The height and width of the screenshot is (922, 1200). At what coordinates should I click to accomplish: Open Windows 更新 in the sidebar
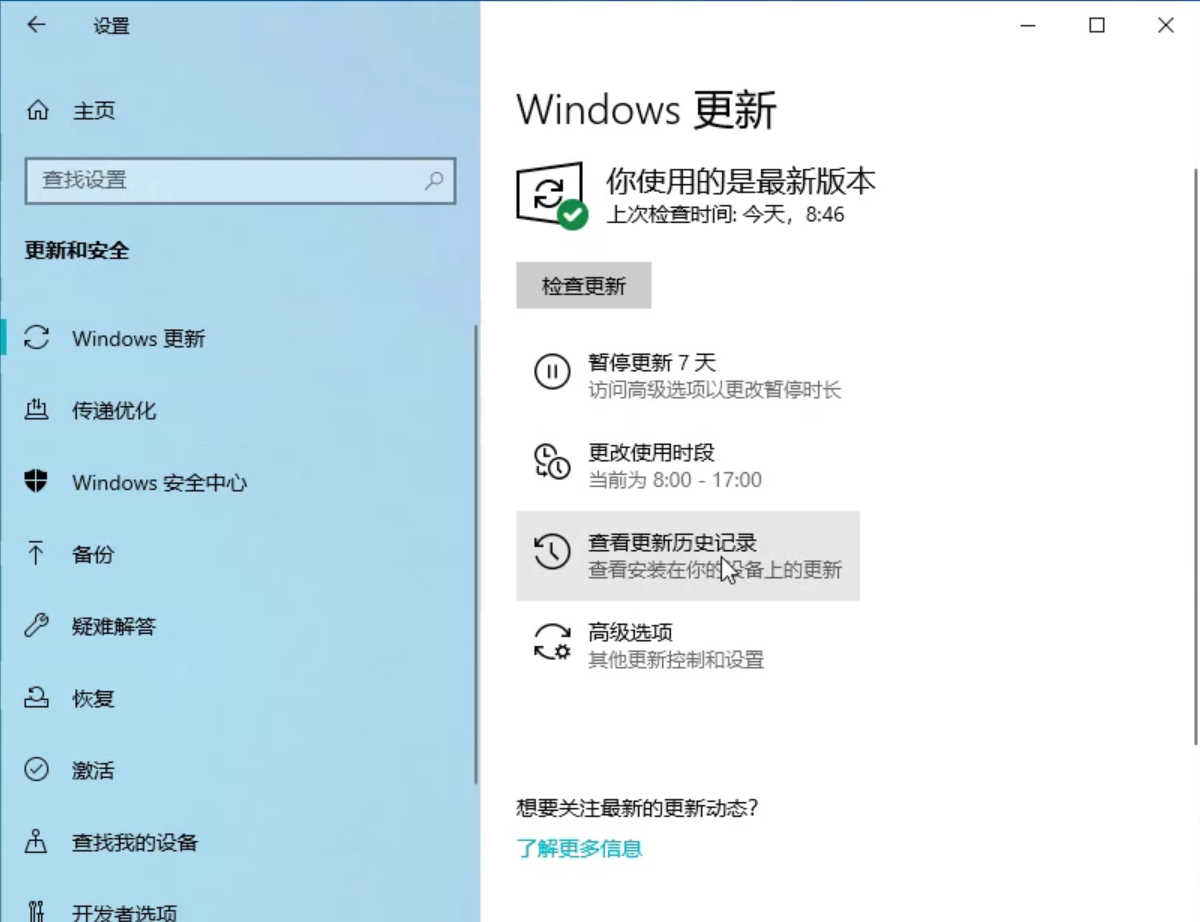pyautogui.click(x=138, y=339)
